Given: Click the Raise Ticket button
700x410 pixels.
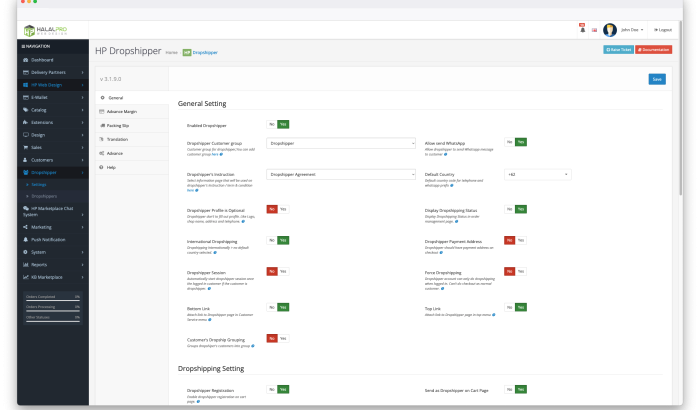Looking at the screenshot, I should coord(618,50).
